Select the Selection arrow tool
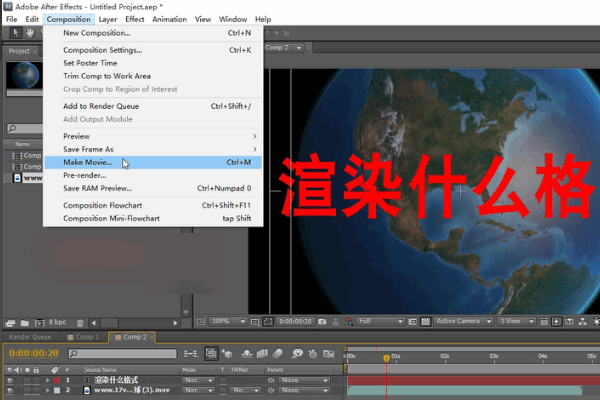 pos(14,32)
